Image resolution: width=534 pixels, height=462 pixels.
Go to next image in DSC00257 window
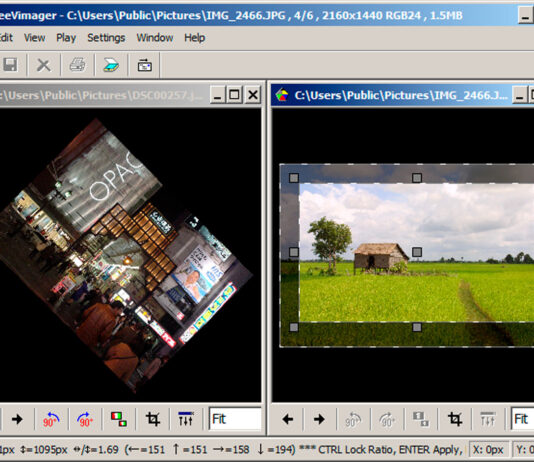(x=17, y=419)
